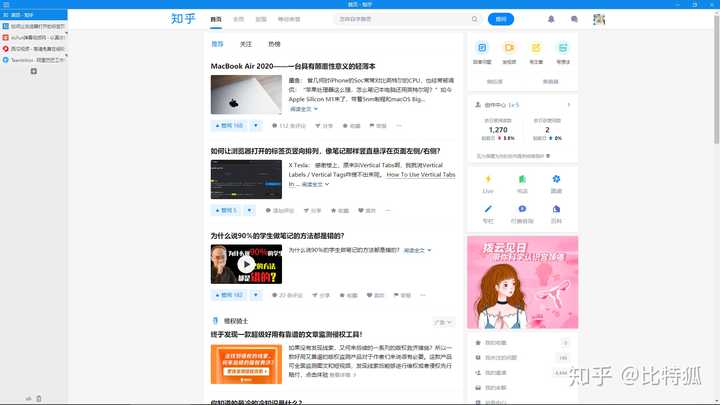The width and height of the screenshot is (720, 405).
Task: Open the 发现 nav item
Action: pos(261,19)
